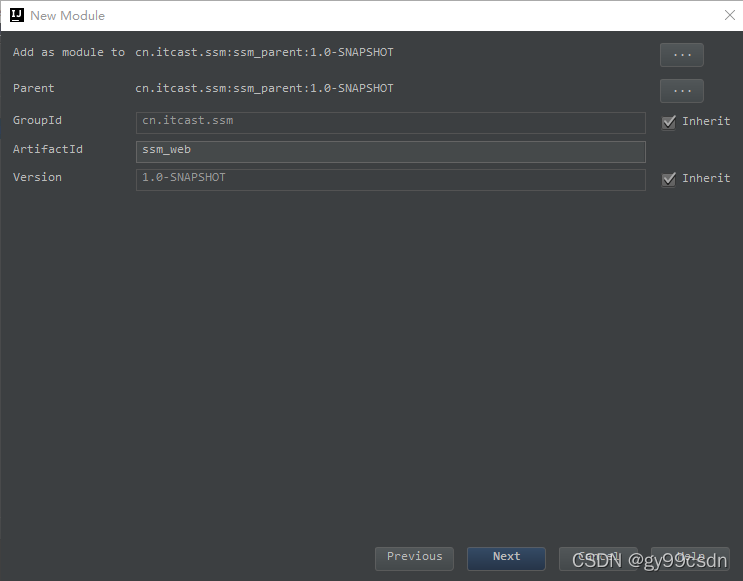The image size is (743, 581).
Task: Focus the ArtifactId field containing ssm_web
Action: [390, 152]
